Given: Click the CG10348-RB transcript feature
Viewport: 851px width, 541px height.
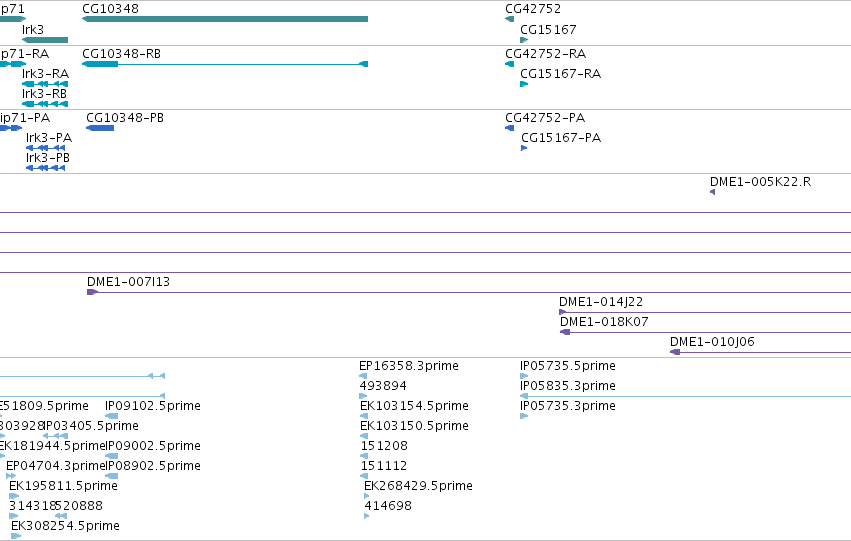Looking at the screenshot, I should (225, 64).
